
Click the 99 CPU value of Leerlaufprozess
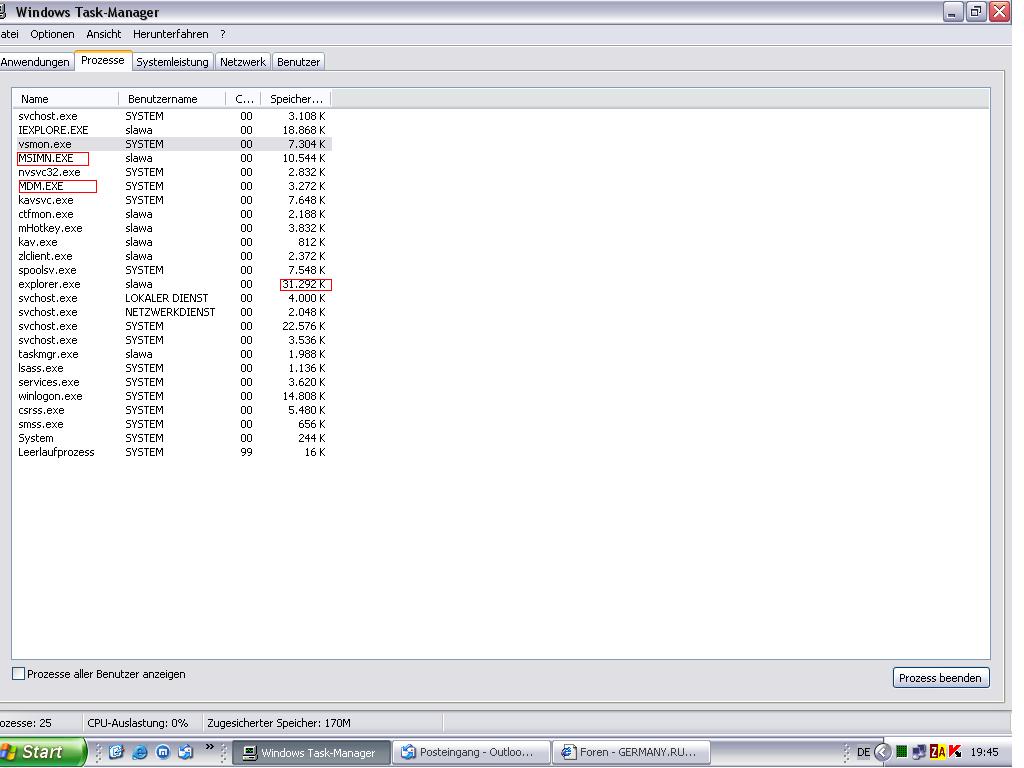point(246,453)
